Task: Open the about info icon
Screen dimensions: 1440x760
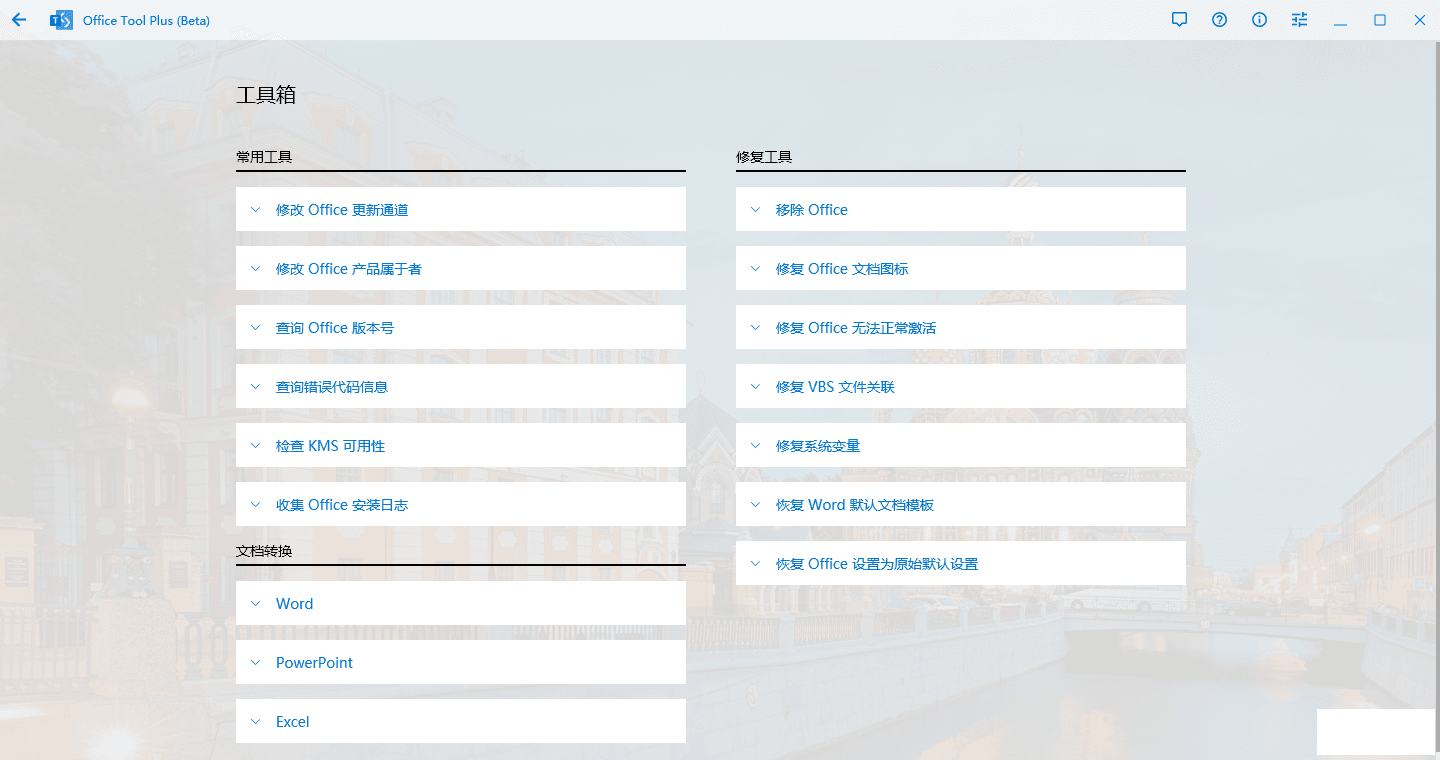Action: coord(1260,20)
